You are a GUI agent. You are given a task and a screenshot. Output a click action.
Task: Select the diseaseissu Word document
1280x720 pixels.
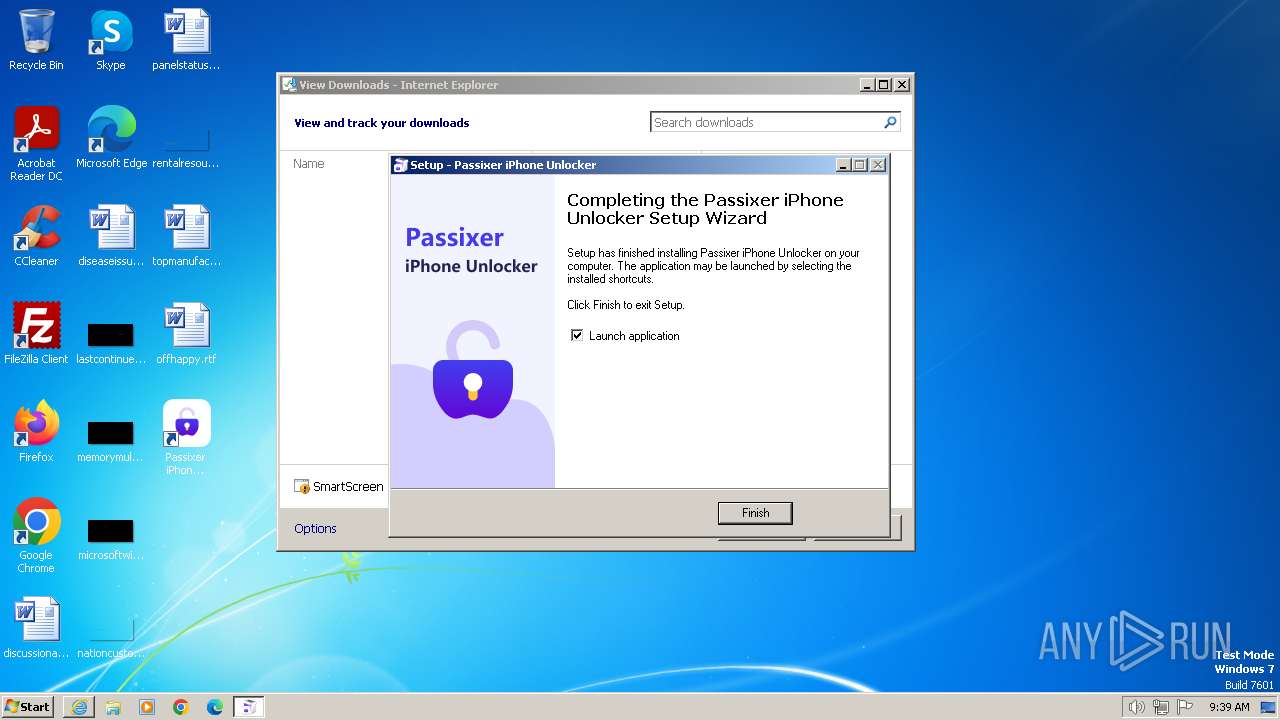tap(111, 236)
